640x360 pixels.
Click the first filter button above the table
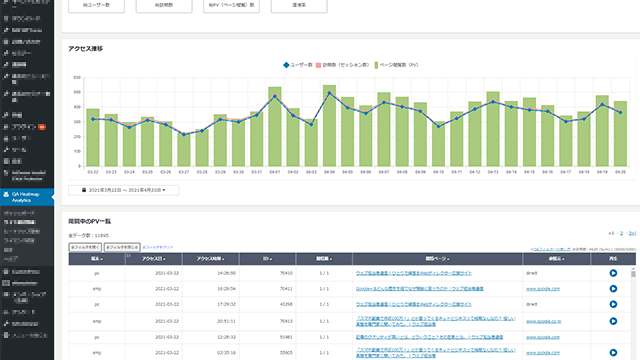click(85, 247)
